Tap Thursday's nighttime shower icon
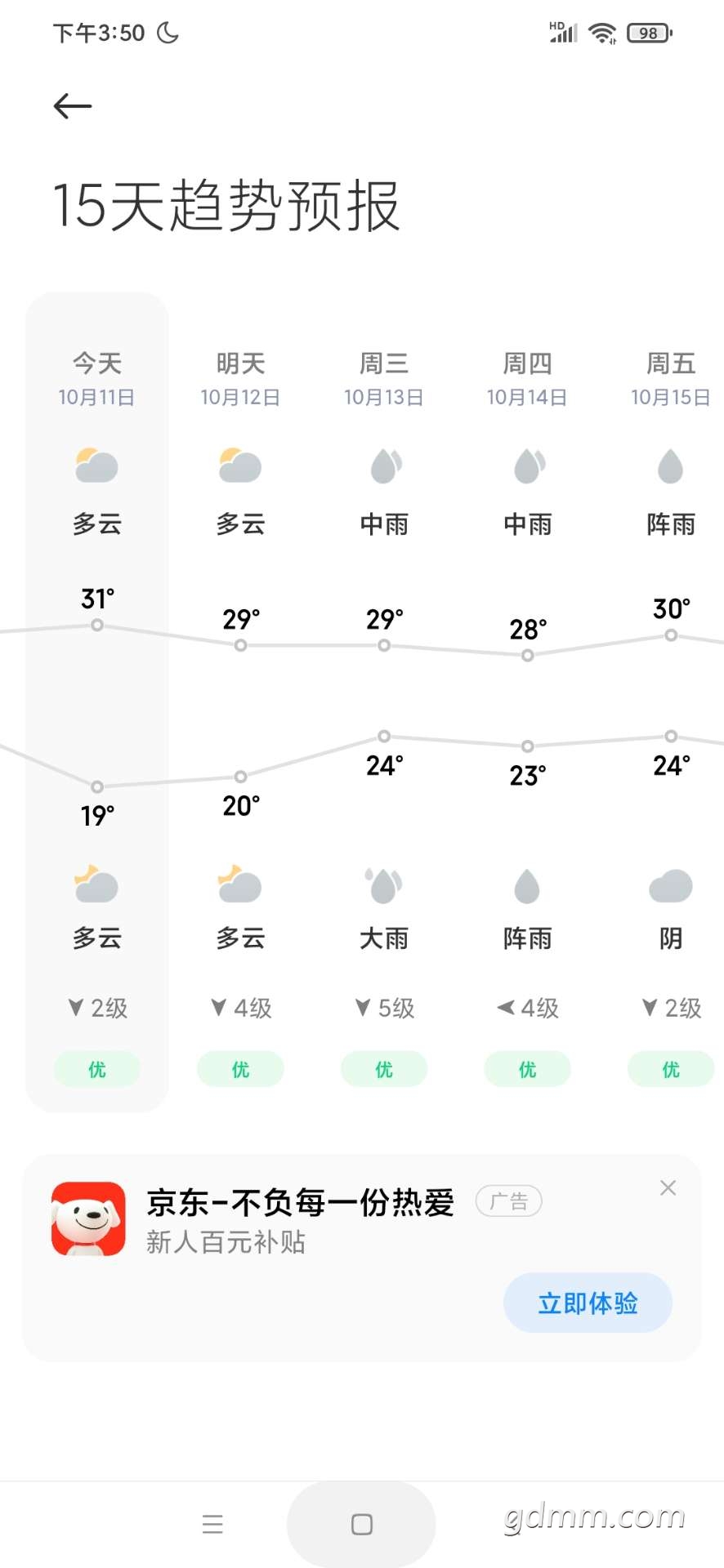 (528, 886)
